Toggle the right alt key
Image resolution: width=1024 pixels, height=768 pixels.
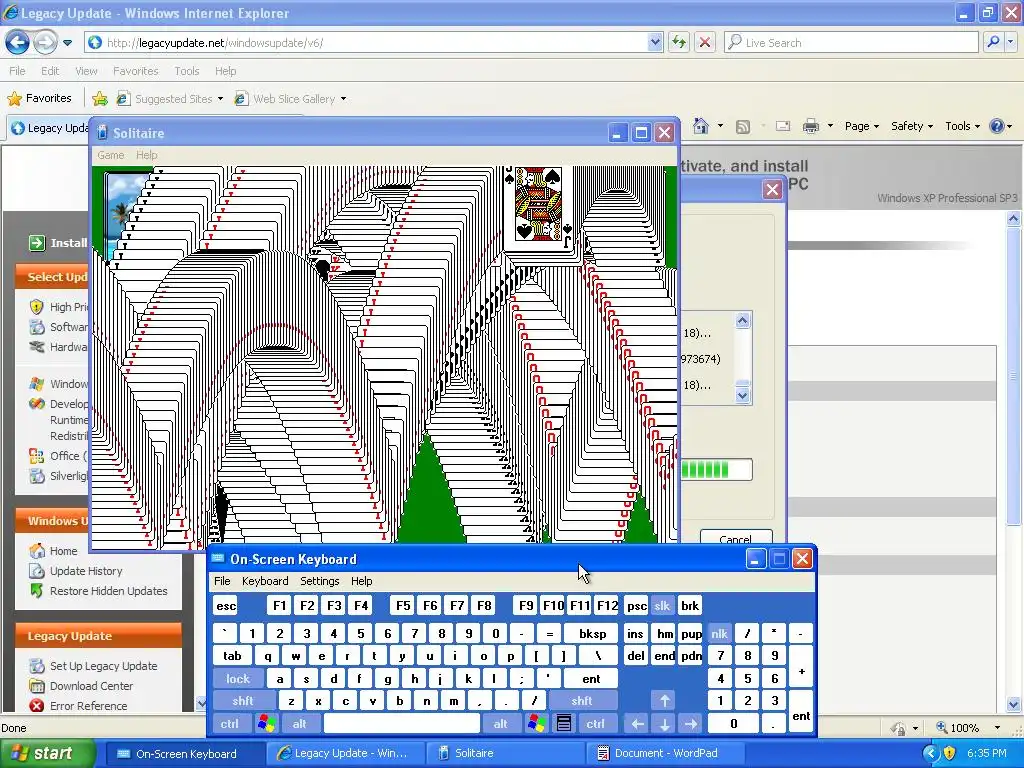tap(501, 724)
